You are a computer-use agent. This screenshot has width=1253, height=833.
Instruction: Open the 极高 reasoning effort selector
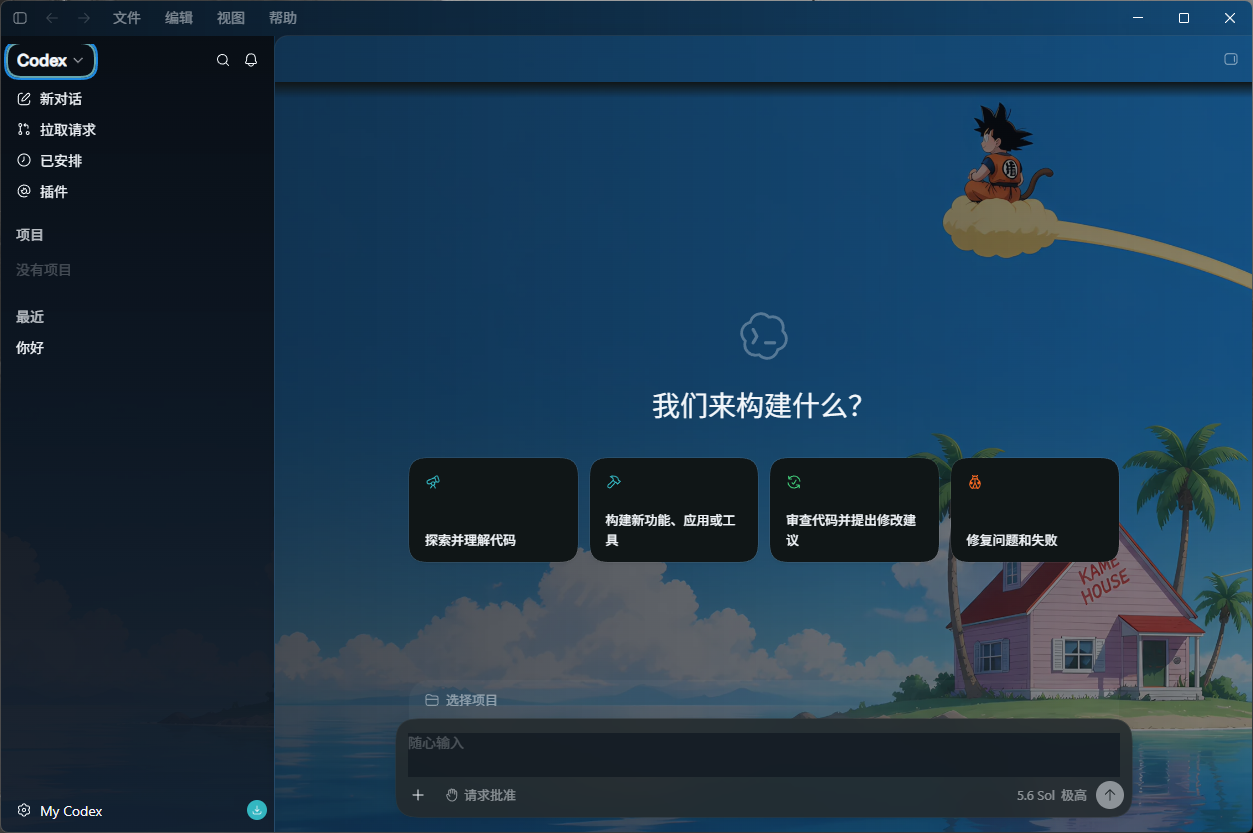point(1074,796)
